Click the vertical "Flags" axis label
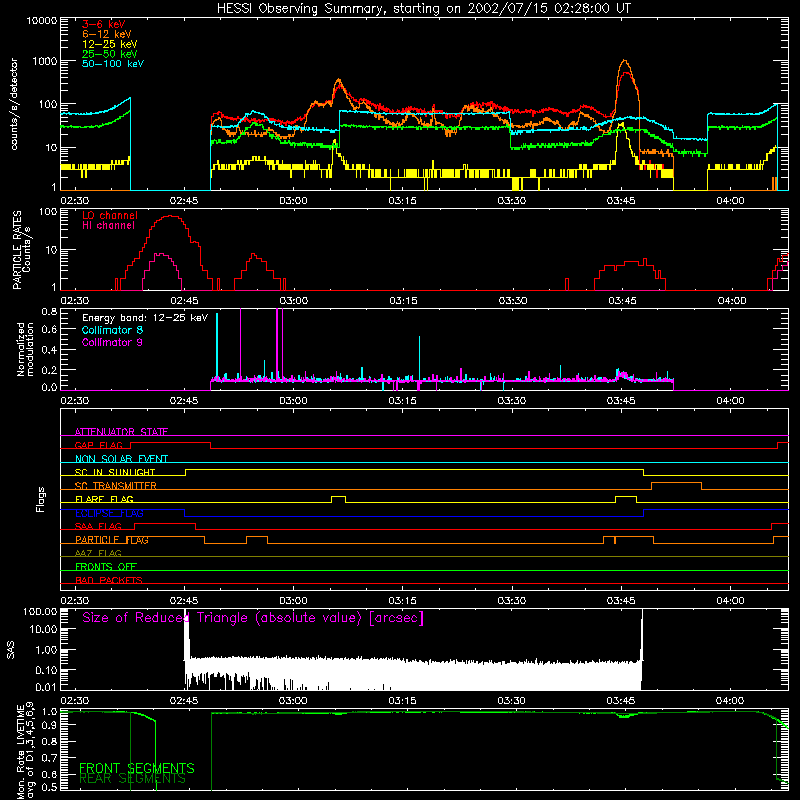800x800 pixels. tap(41, 499)
